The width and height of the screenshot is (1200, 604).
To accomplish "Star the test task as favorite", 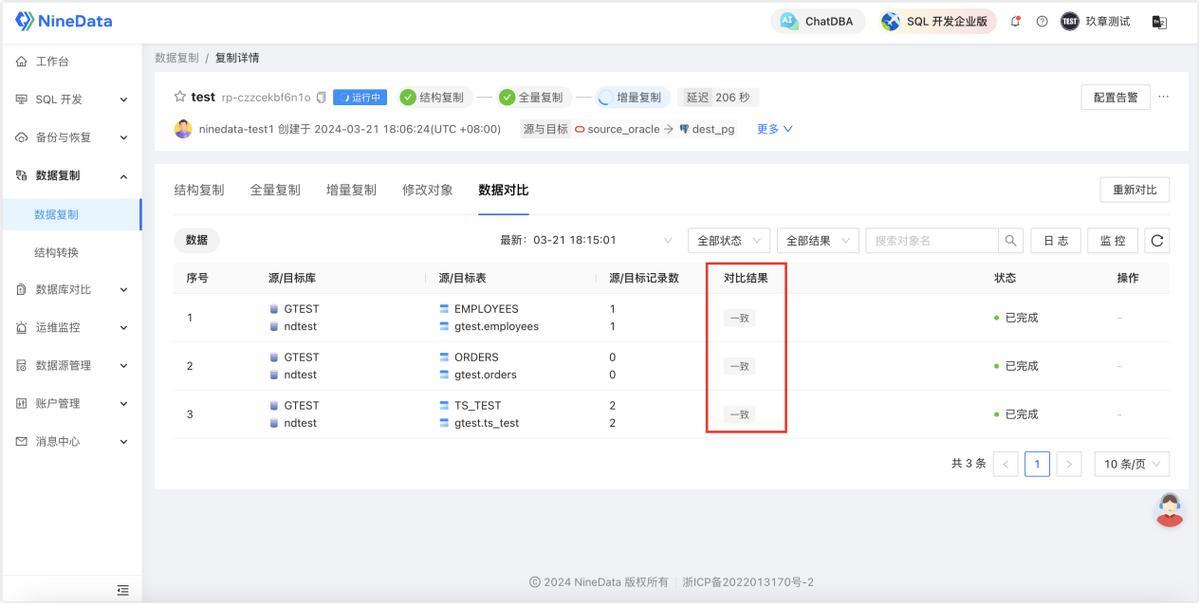I will pyautogui.click(x=180, y=97).
